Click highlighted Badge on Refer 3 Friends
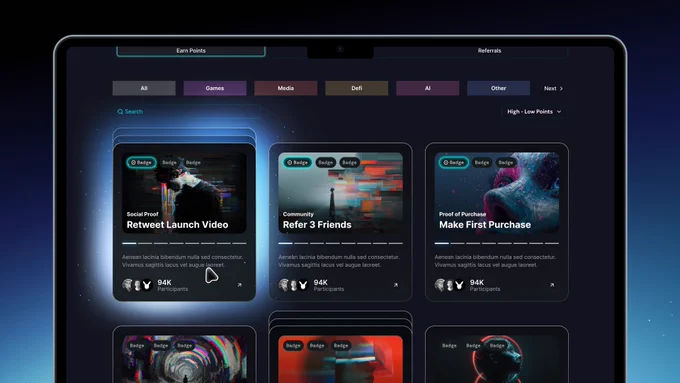The height and width of the screenshot is (383, 680). click(x=298, y=163)
